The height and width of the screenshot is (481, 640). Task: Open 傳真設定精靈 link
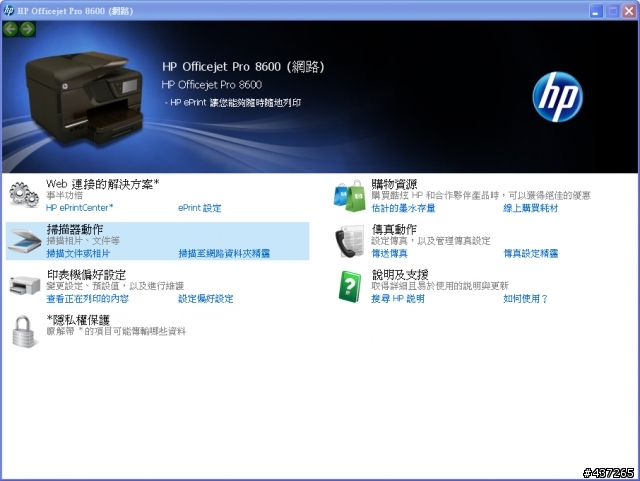click(531, 254)
